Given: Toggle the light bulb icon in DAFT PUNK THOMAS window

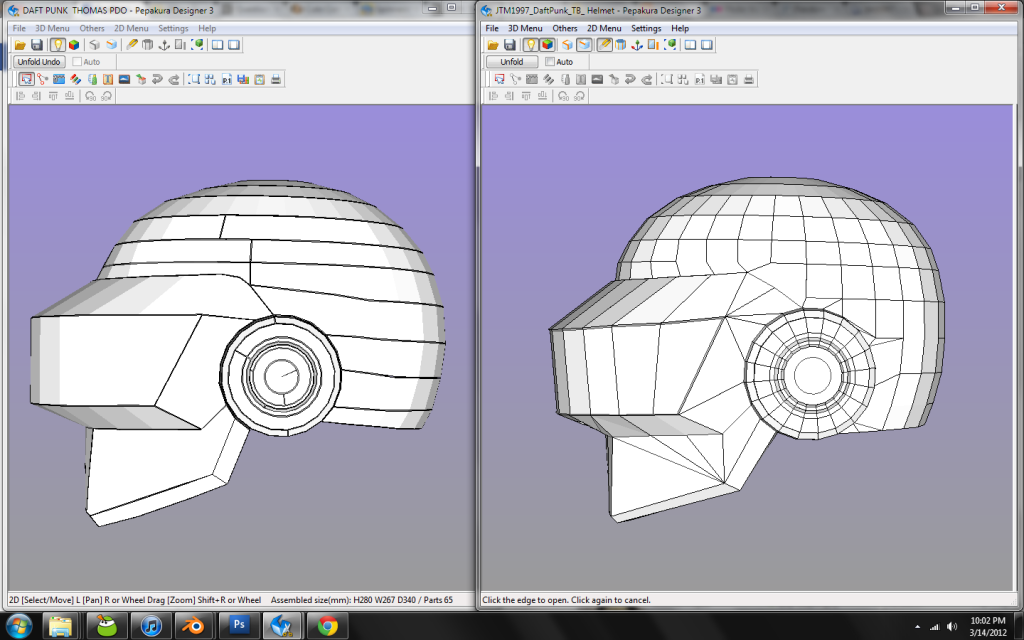Looking at the screenshot, I should [57, 44].
